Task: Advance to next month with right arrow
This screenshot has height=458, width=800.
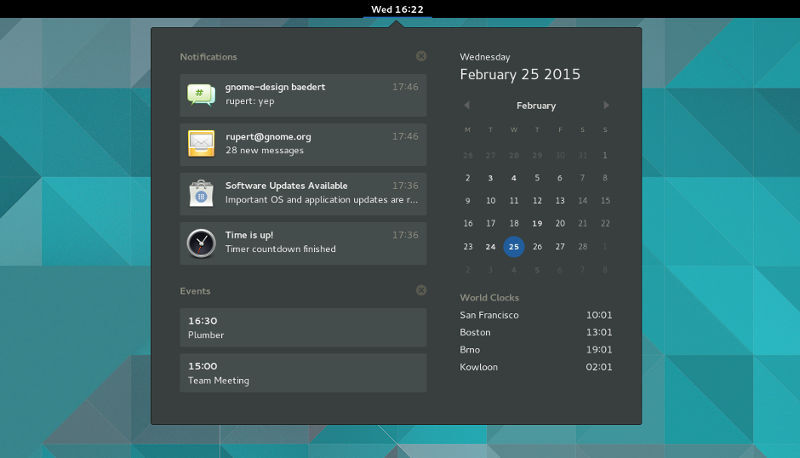Action: coord(606,105)
